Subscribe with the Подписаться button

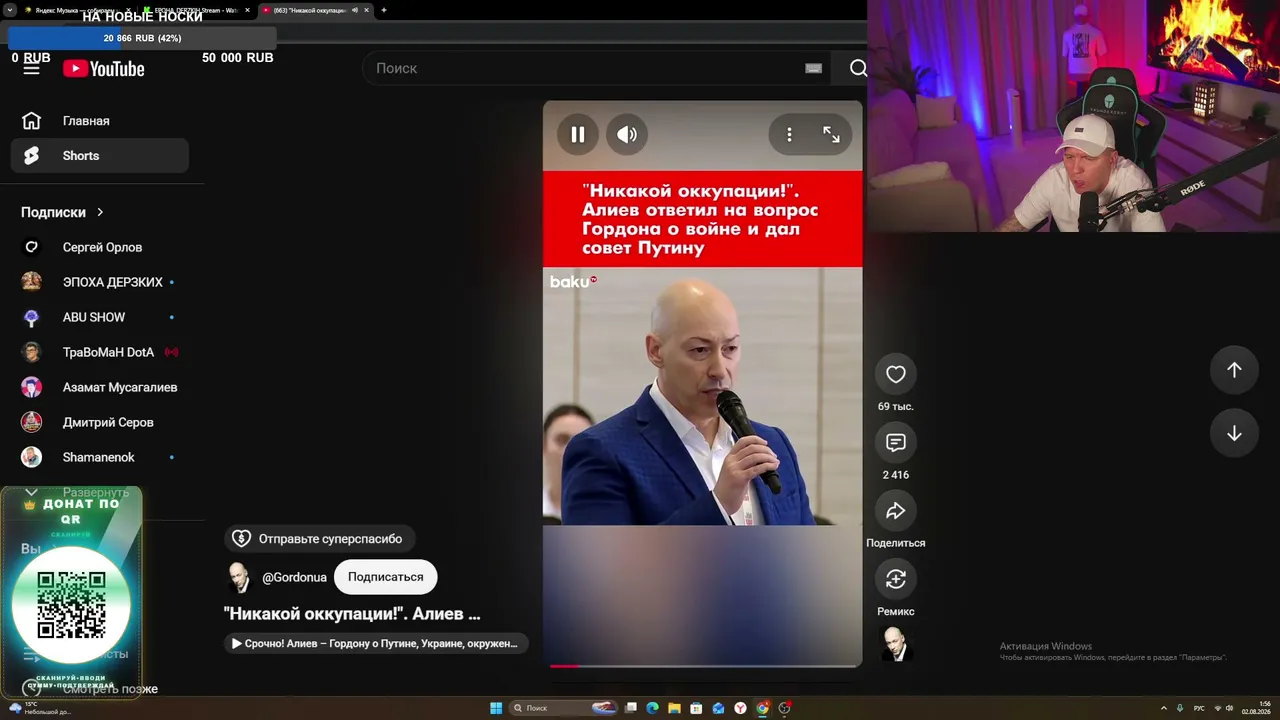click(386, 577)
